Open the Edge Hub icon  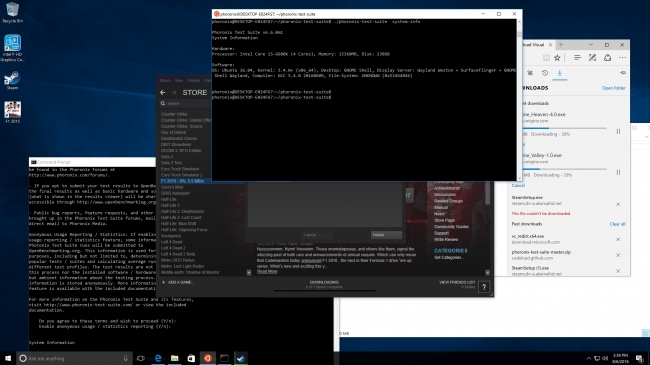tap(577, 58)
